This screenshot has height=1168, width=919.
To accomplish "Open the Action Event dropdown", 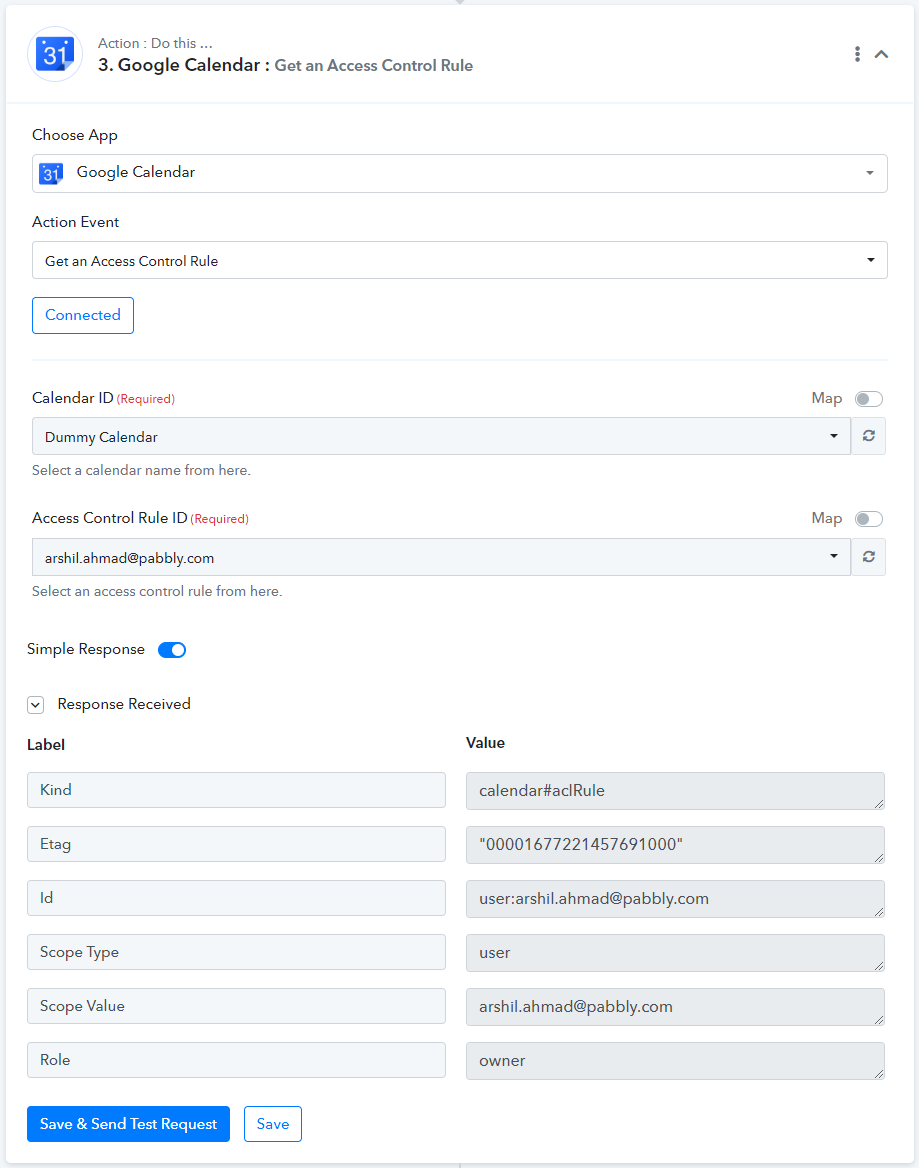I will pyautogui.click(x=460, y=260).
